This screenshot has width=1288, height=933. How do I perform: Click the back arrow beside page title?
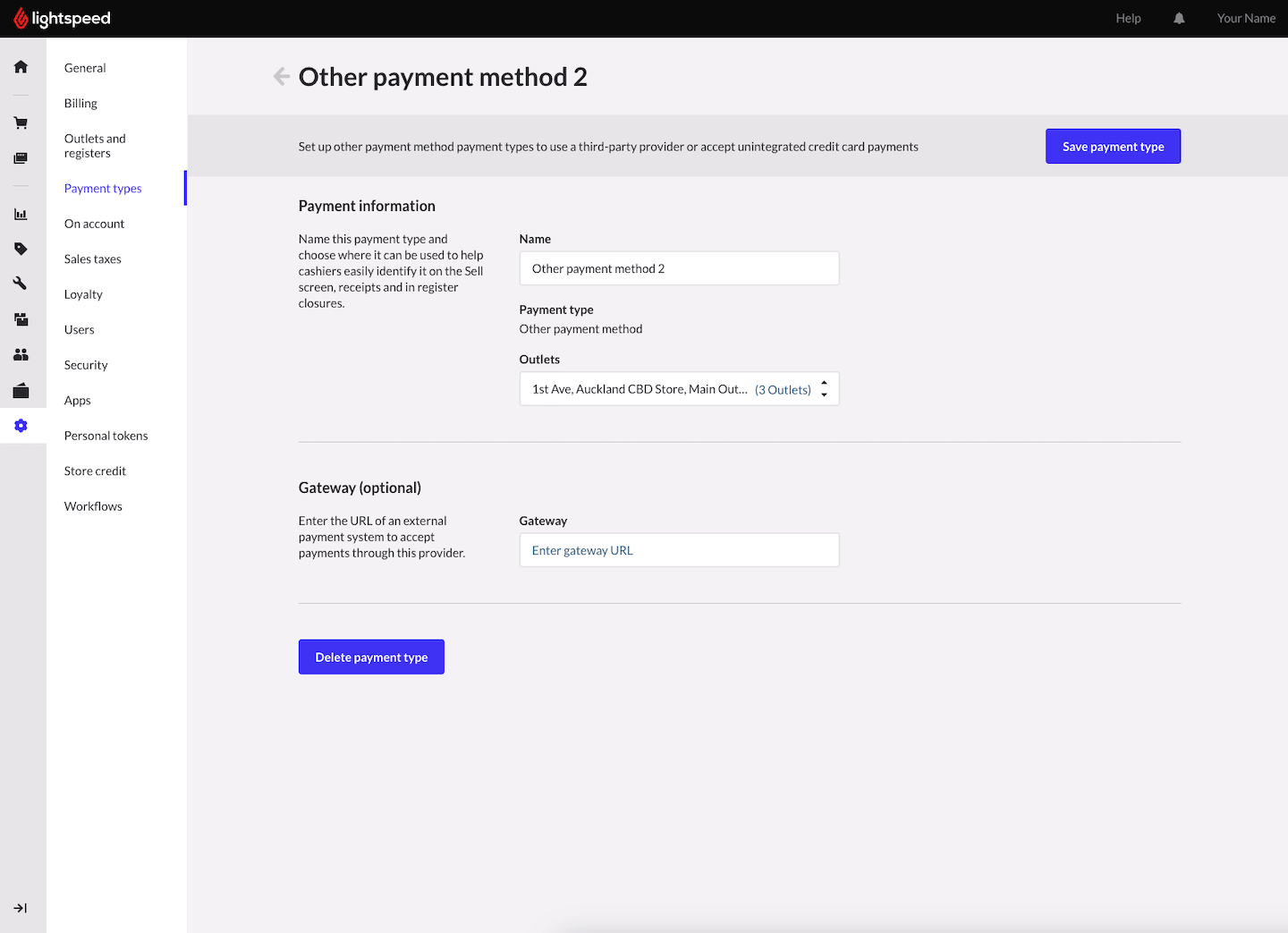[x=281, y=77]
